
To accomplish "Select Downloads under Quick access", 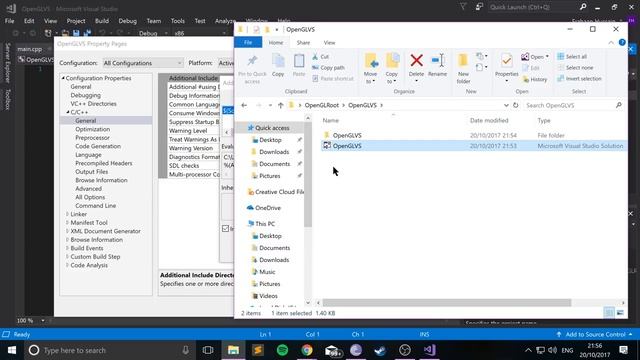I will pos(274,152).
